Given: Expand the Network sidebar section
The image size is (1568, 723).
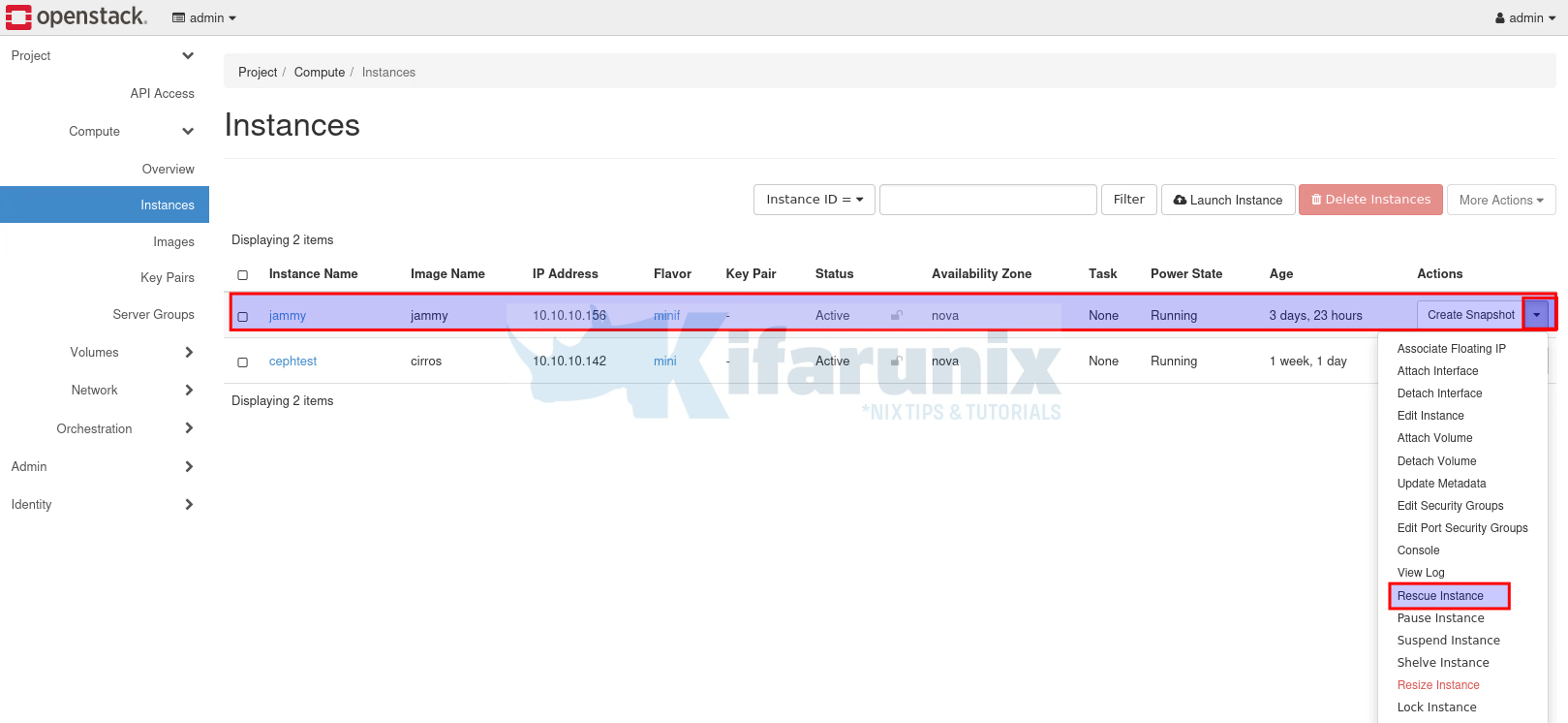Looking at the screenshot, I should pyautogui.click(x=104, y=390).
